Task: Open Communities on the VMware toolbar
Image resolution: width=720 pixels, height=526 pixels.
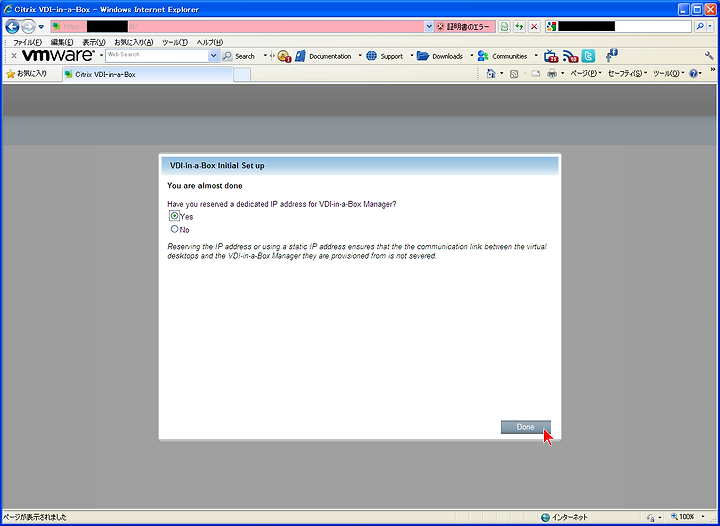Action: point(502,56)
